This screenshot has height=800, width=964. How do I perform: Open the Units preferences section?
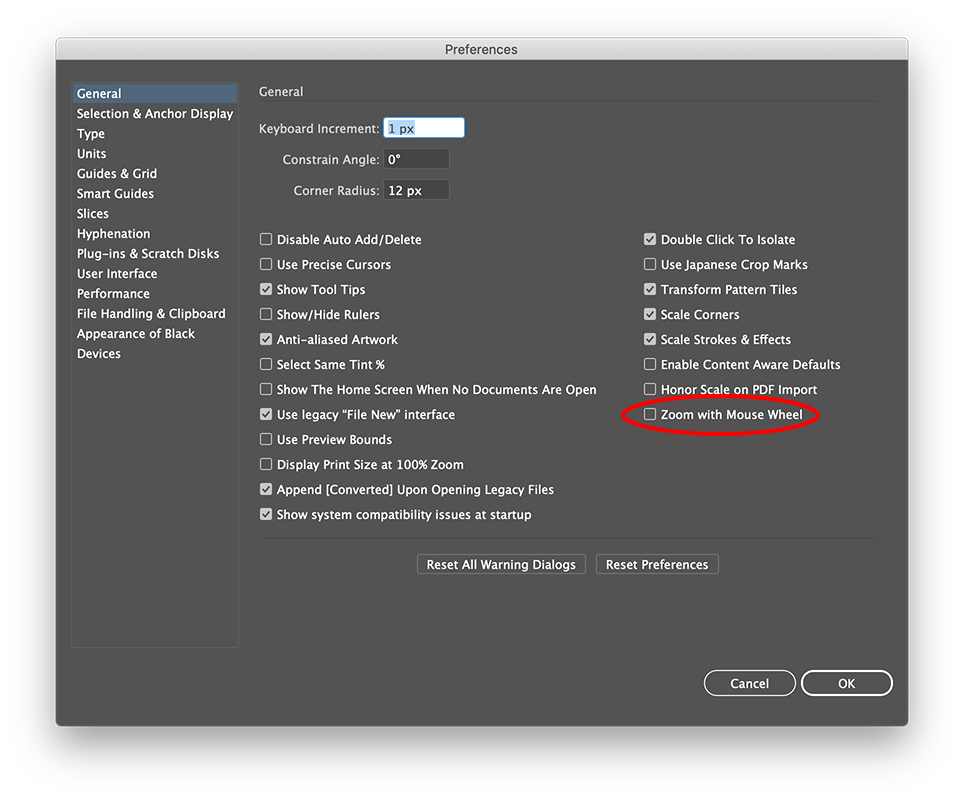tap(91, 153)
